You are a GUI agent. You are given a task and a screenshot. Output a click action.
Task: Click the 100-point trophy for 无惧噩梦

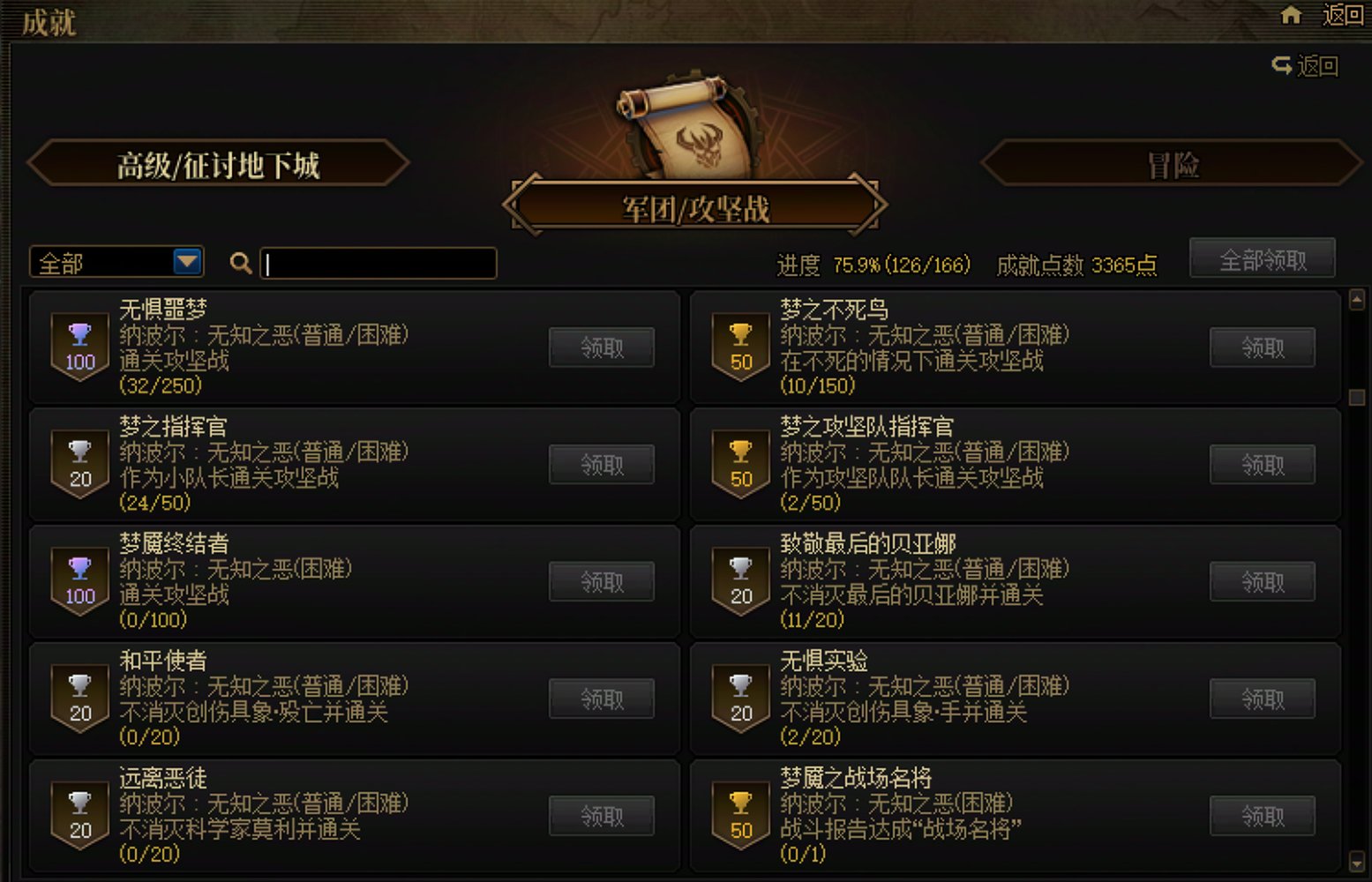pyautogui.click(x=80, y=348)
